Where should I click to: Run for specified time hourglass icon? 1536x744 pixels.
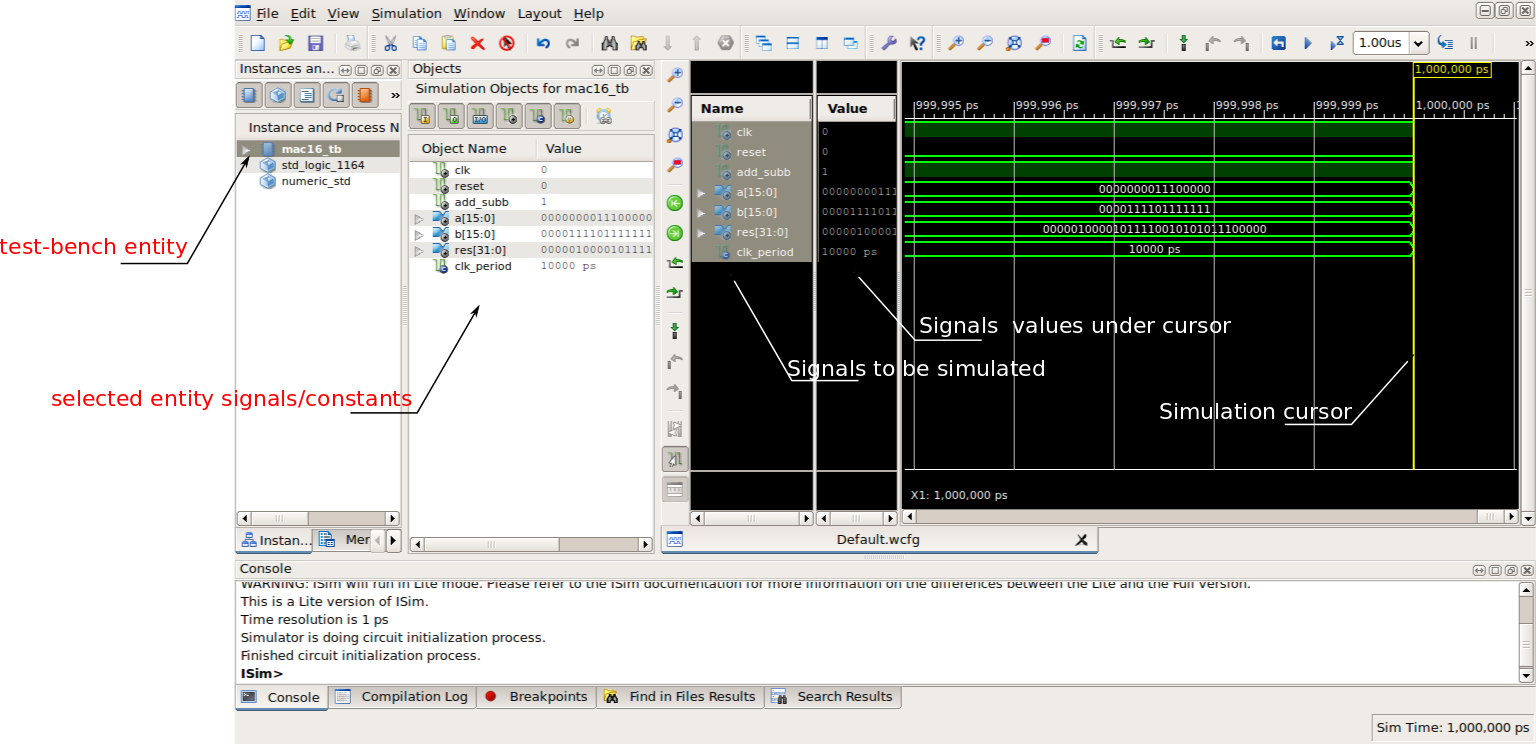1337,43
